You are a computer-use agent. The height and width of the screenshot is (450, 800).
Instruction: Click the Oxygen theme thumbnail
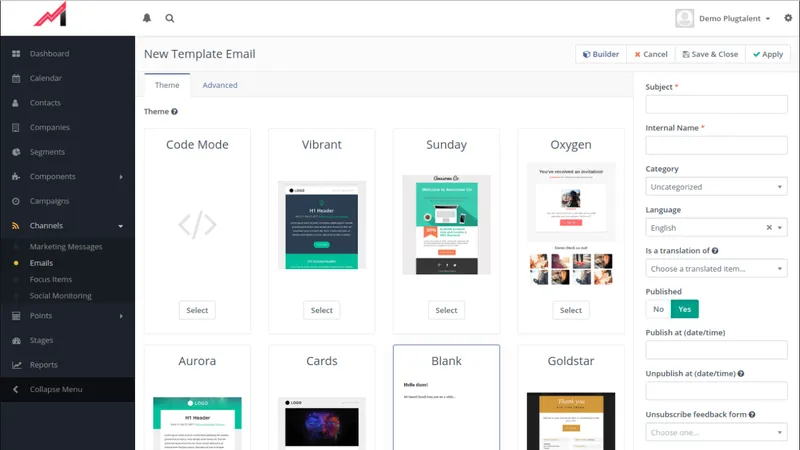(571, 224)
